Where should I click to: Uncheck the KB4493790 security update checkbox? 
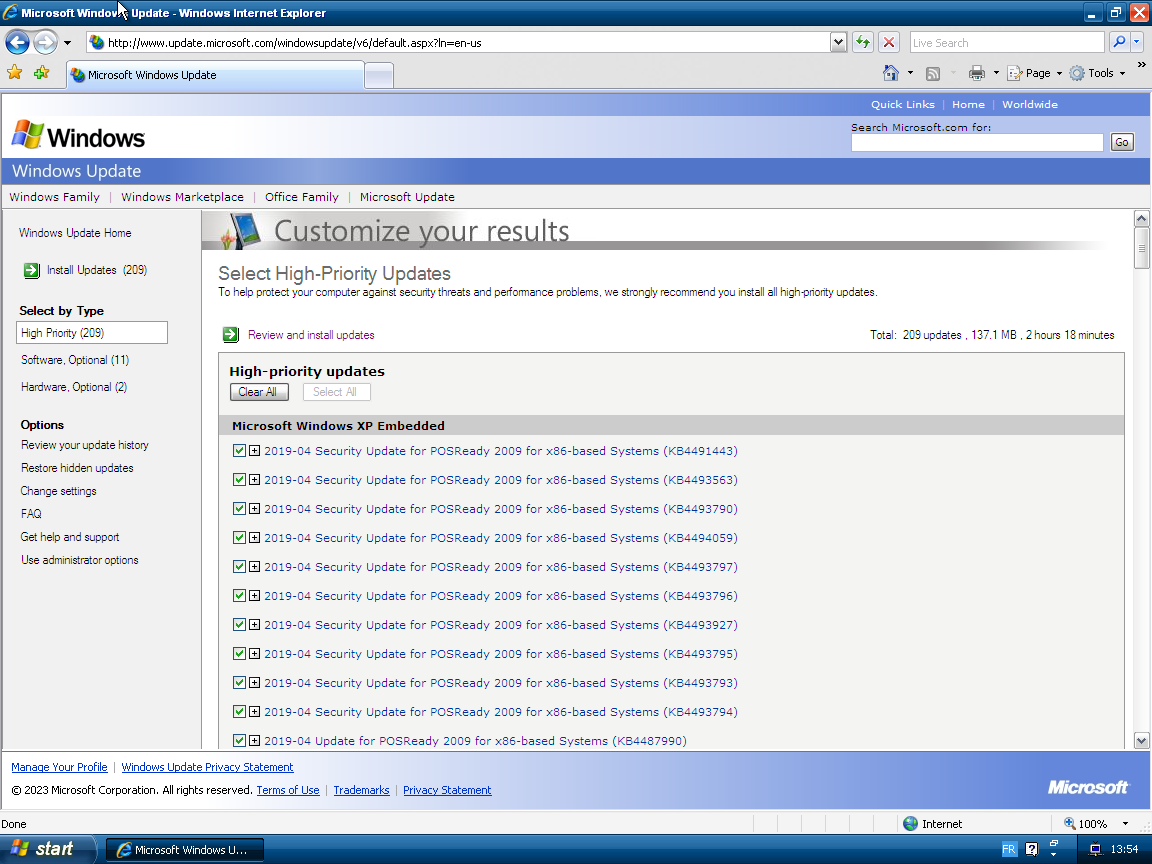pos(240,508)
